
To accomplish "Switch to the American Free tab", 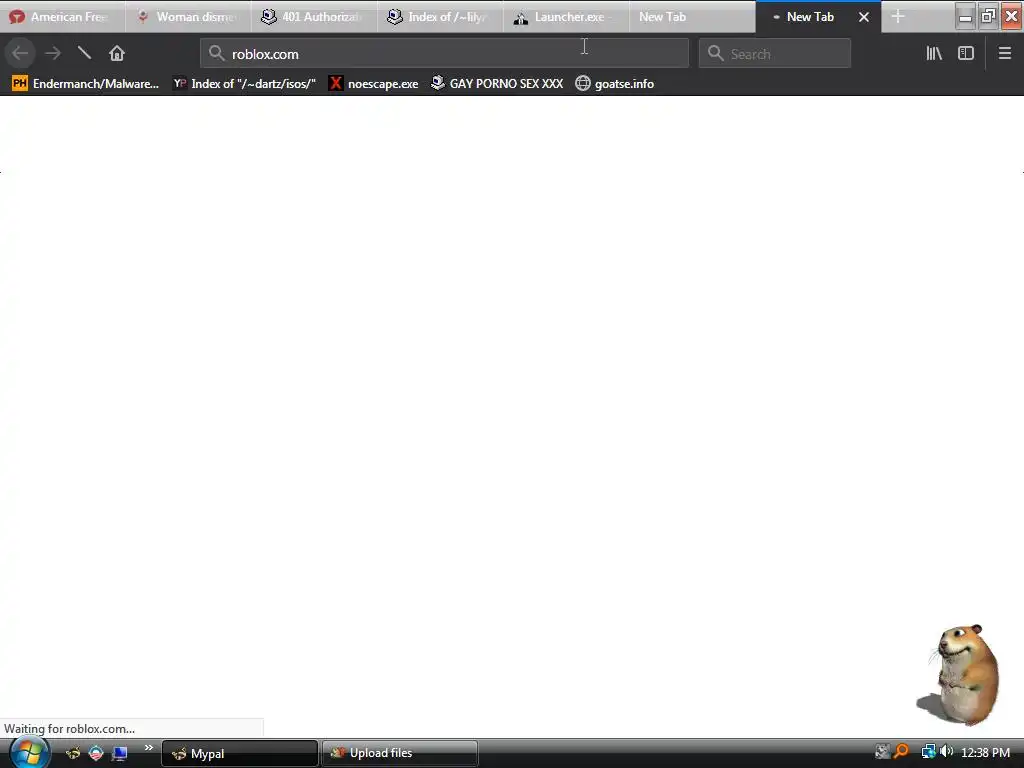I will tap(62, 17).
